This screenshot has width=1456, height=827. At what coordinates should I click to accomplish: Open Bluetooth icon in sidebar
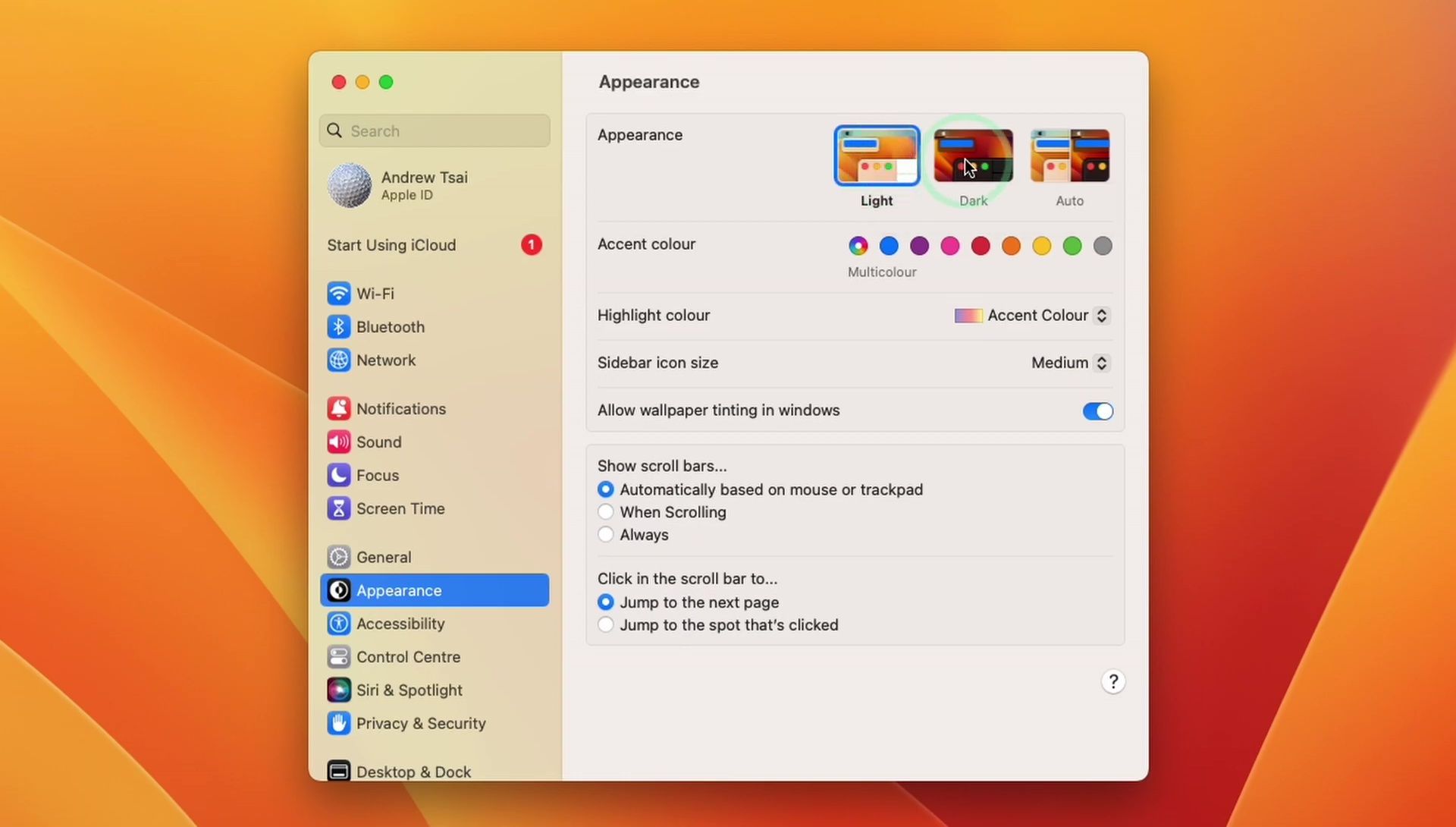339,327
